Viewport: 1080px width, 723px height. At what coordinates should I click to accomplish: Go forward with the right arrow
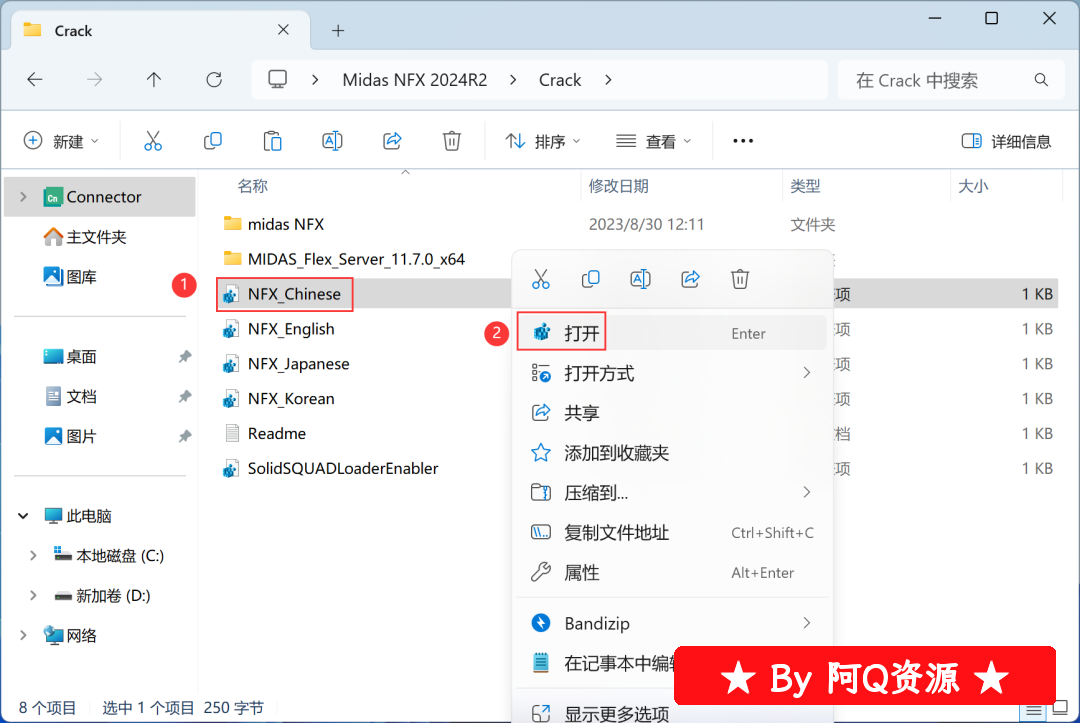pos(94,80)
